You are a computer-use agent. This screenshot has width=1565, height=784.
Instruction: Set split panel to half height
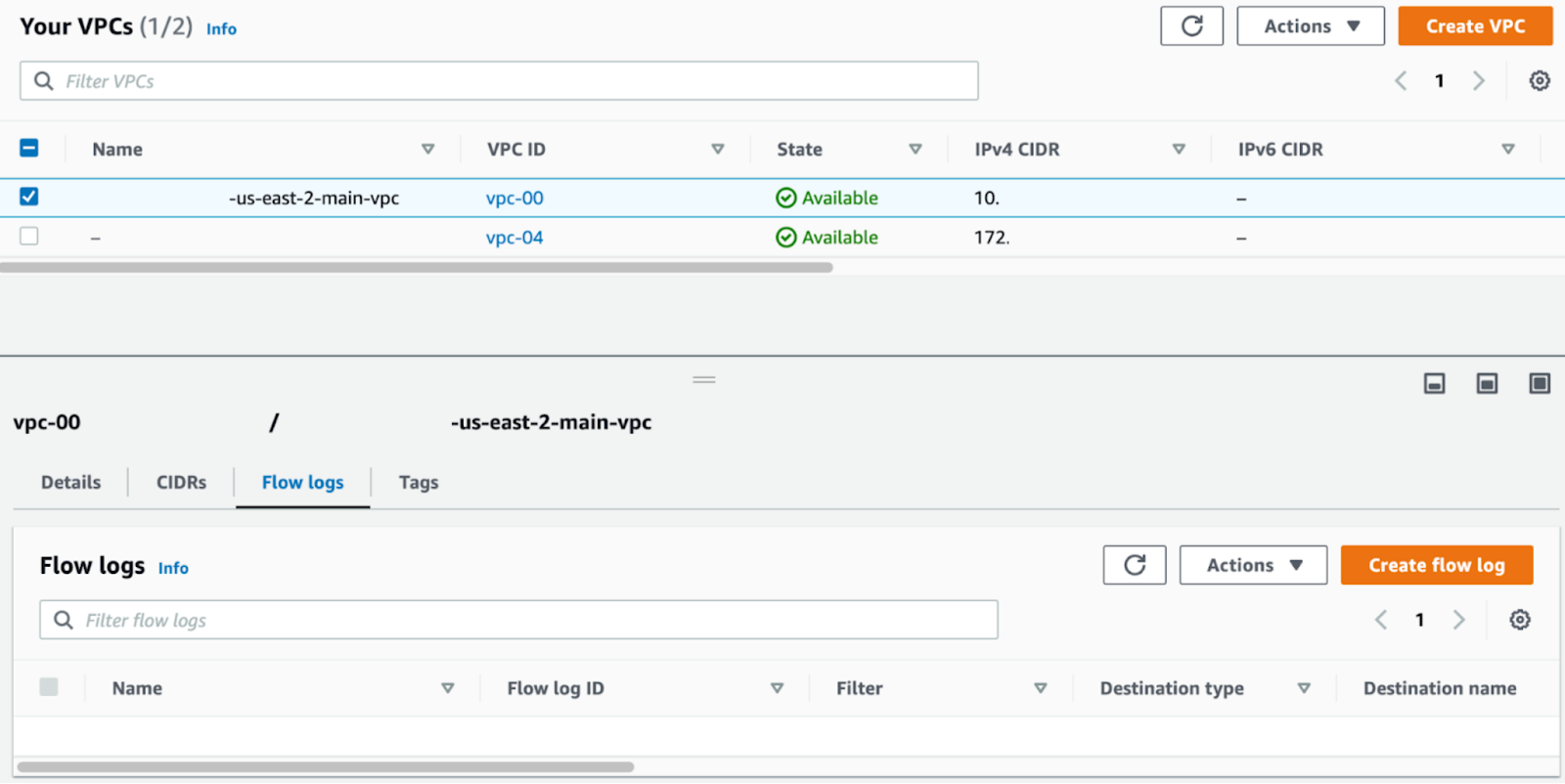click(x=1487, y=383)
